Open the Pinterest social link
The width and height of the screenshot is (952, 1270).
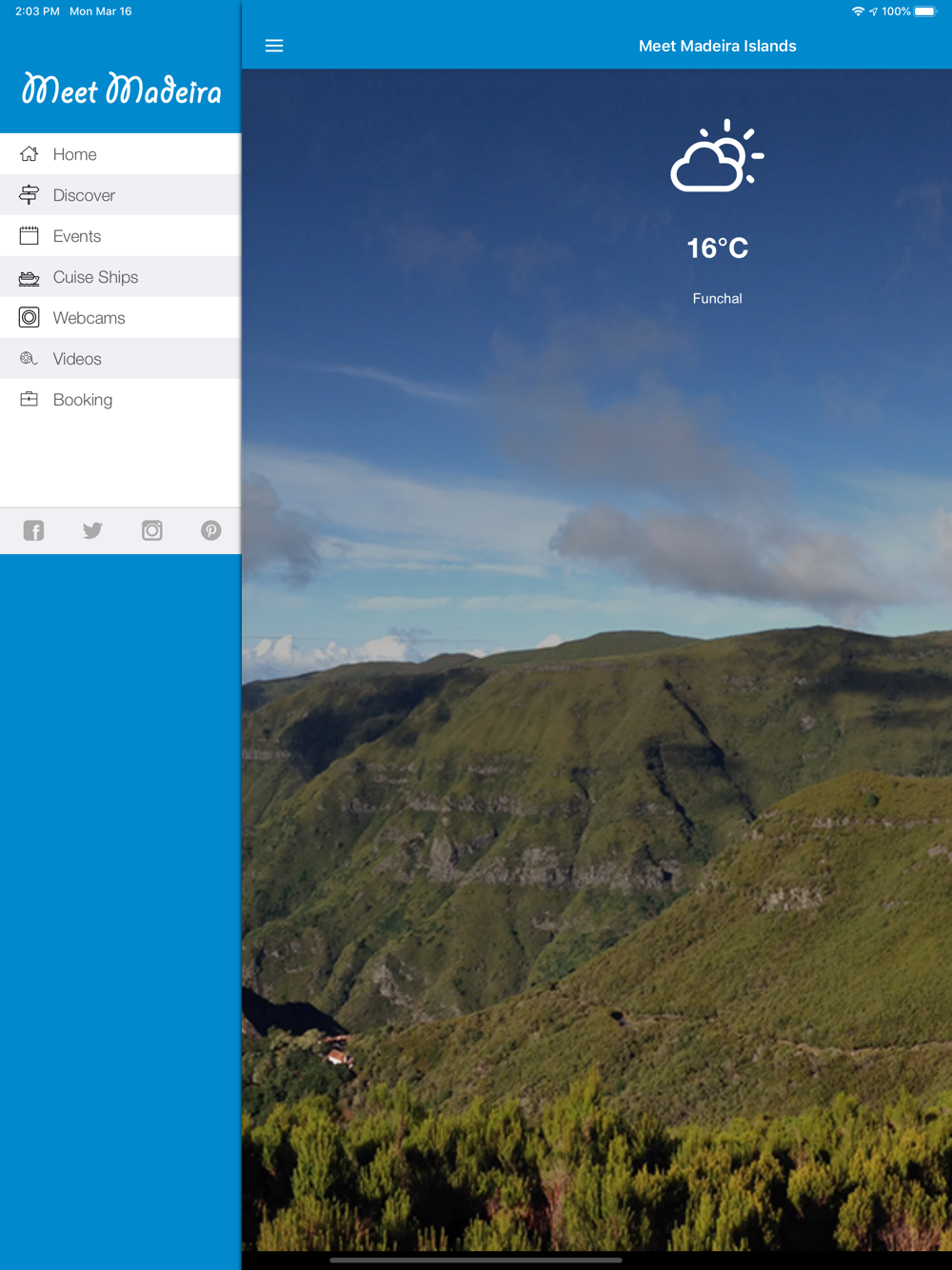pyautogui.click(x=211, y=530)
